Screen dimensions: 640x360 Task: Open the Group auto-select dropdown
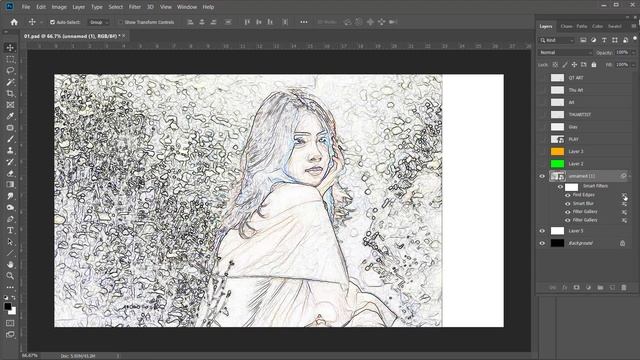pyautogui.click(x=99, y=22)
